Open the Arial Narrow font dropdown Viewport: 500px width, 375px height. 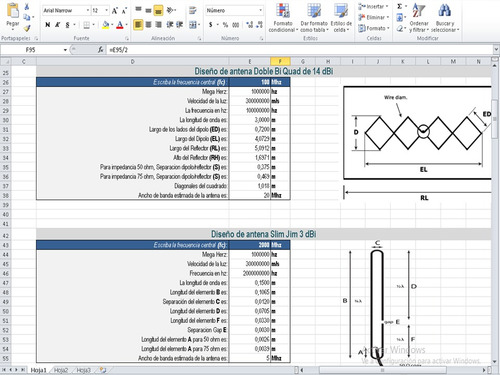pos(88,11)
